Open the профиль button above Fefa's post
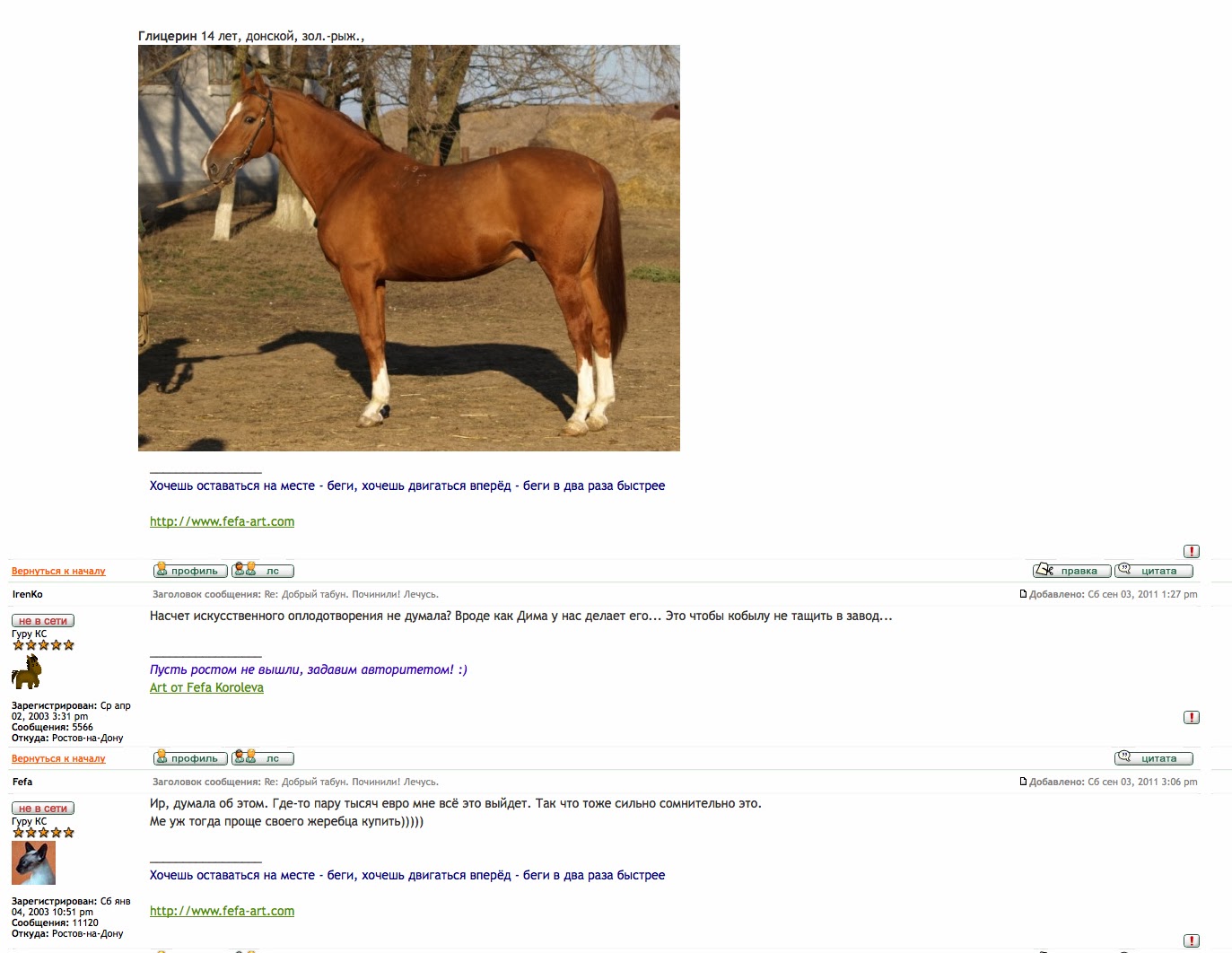 (190, 757)
